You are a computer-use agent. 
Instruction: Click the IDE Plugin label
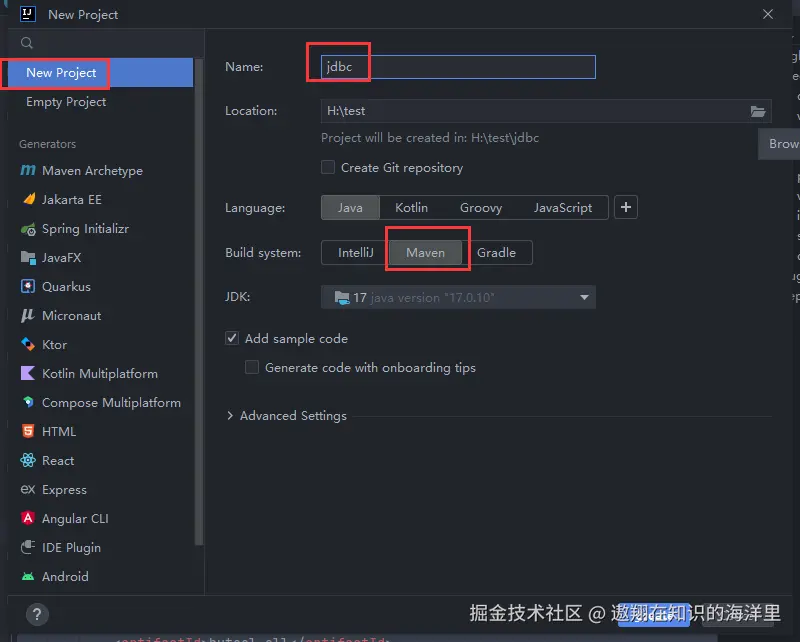[71, 548]
